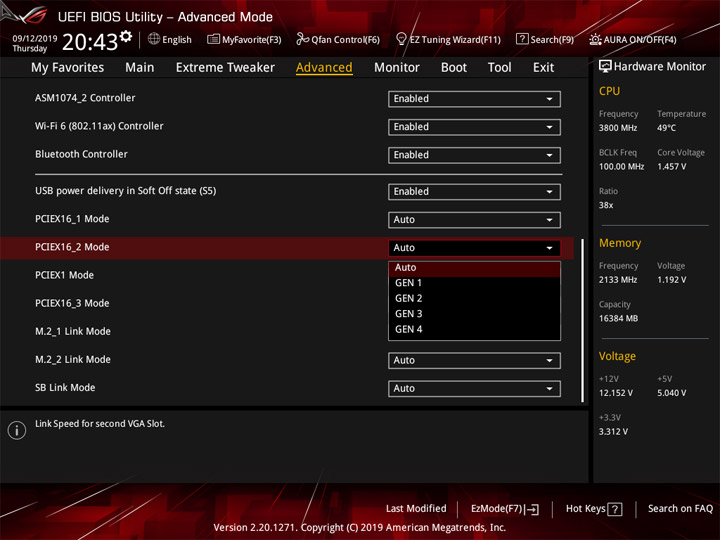Image resolution: width=720 pixels, height=540 pixels.
Task: Select GEN 4 link speed option
Action: point(474,329)
